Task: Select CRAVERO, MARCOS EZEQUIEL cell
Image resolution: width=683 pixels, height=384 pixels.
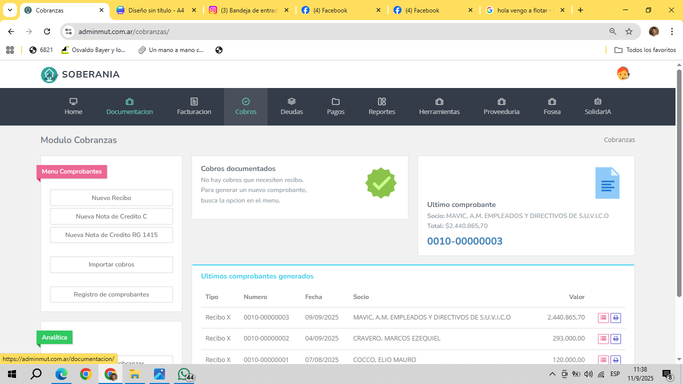Action: (396, 338)
